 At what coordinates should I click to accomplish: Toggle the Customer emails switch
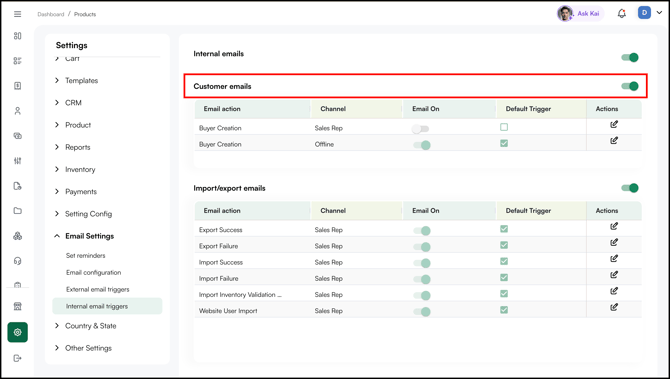(x=630, y=86)
